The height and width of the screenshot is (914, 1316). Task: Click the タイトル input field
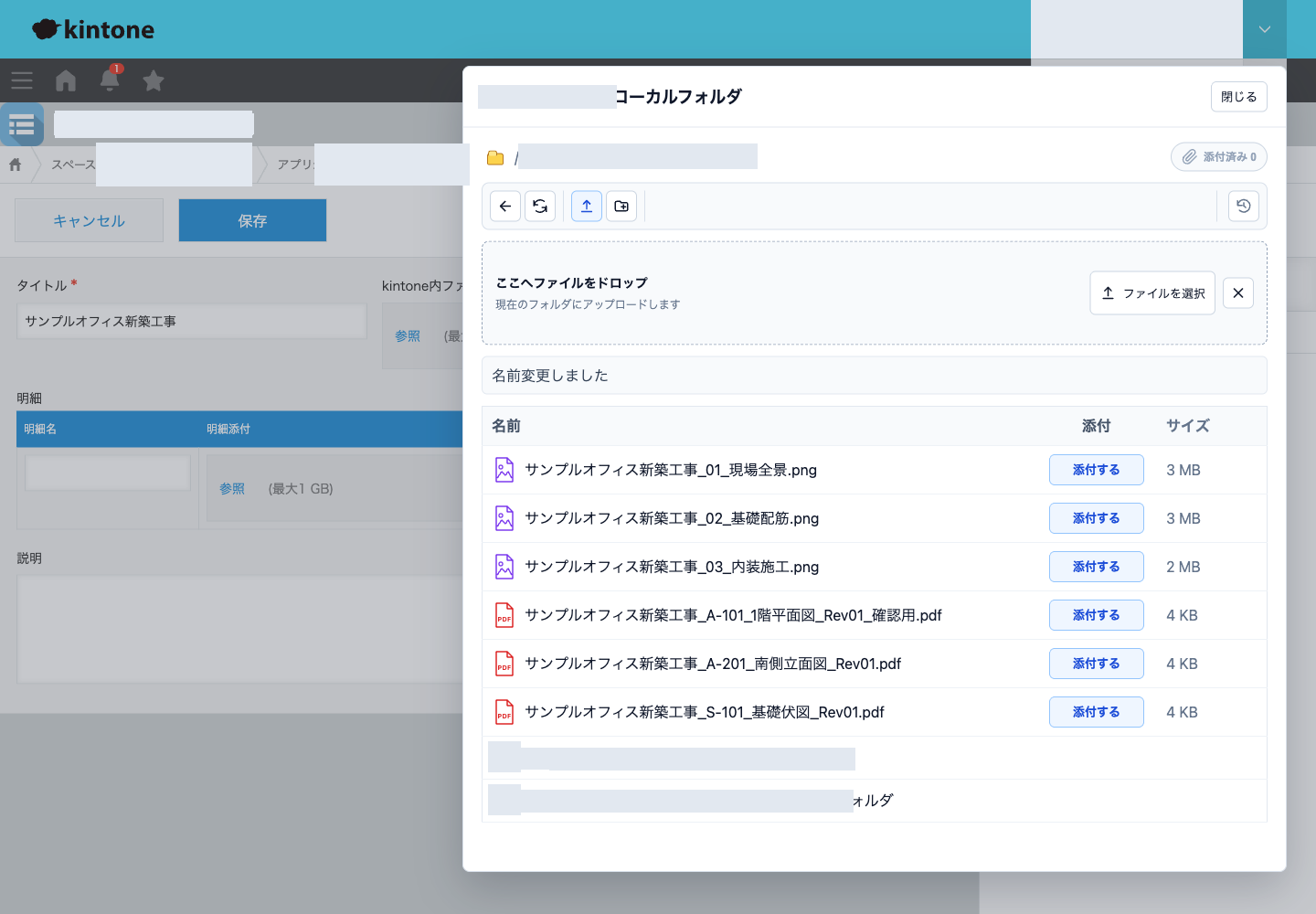coord(192,322)
